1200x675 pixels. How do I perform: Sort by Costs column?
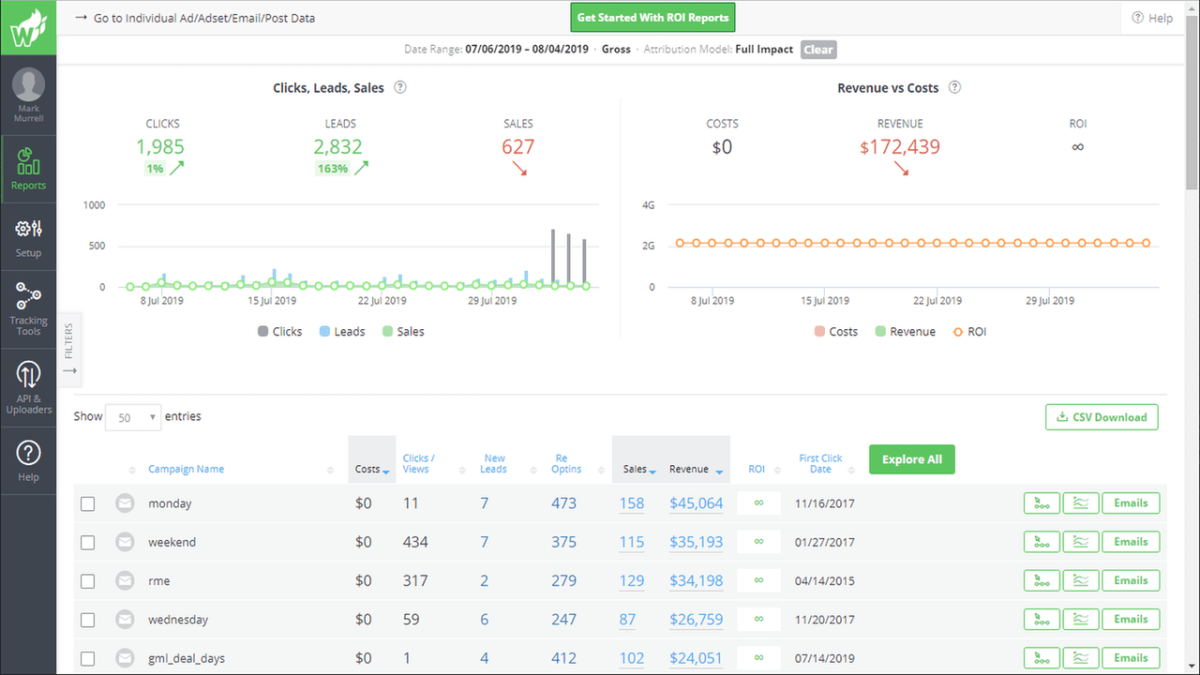[x=372, y=469]
